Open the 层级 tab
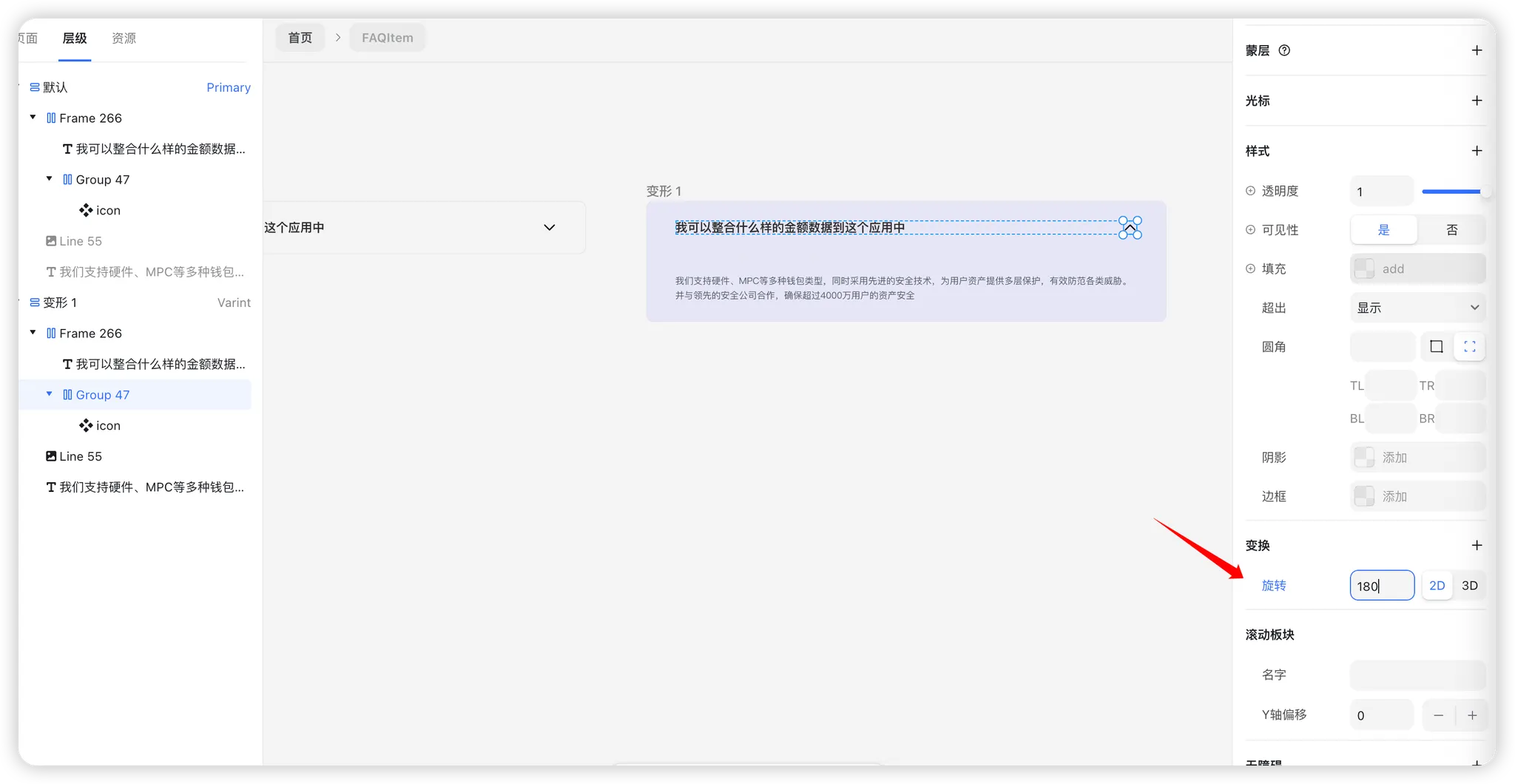 tap(75, 38)
